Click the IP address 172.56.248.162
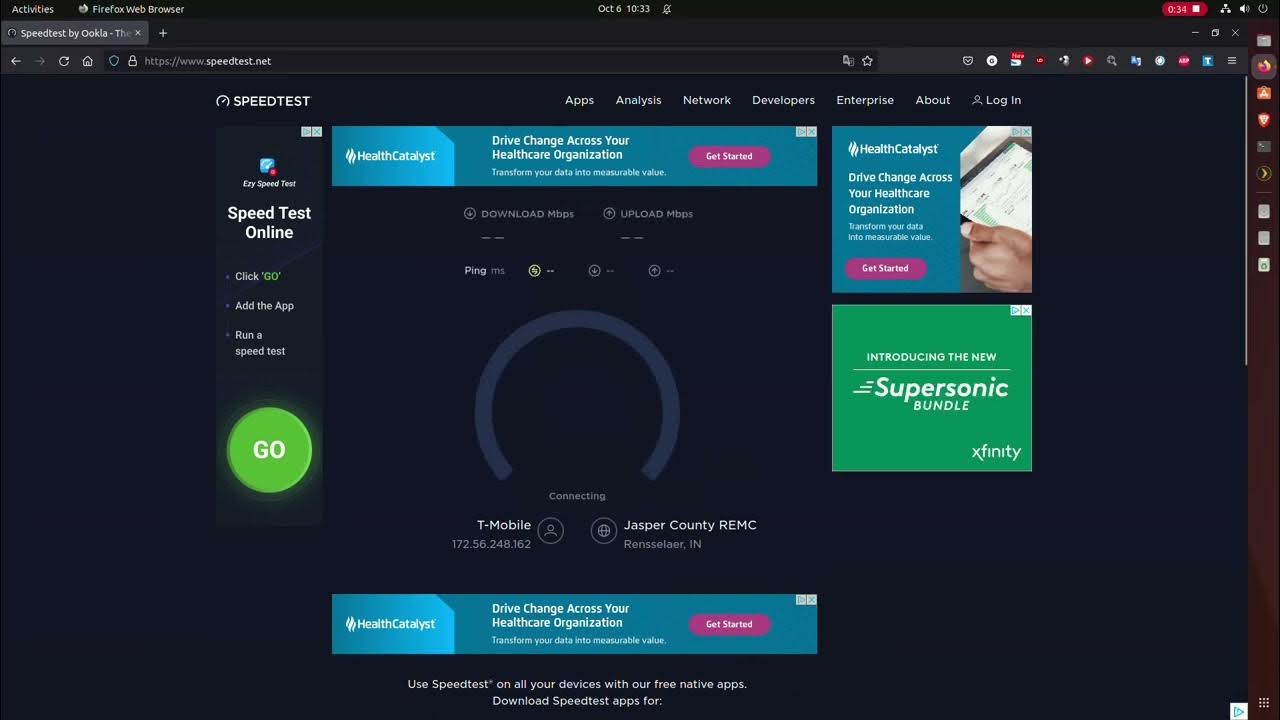Screen dimensions: 1280x720 pyautogui.click(x=491, y=545)
